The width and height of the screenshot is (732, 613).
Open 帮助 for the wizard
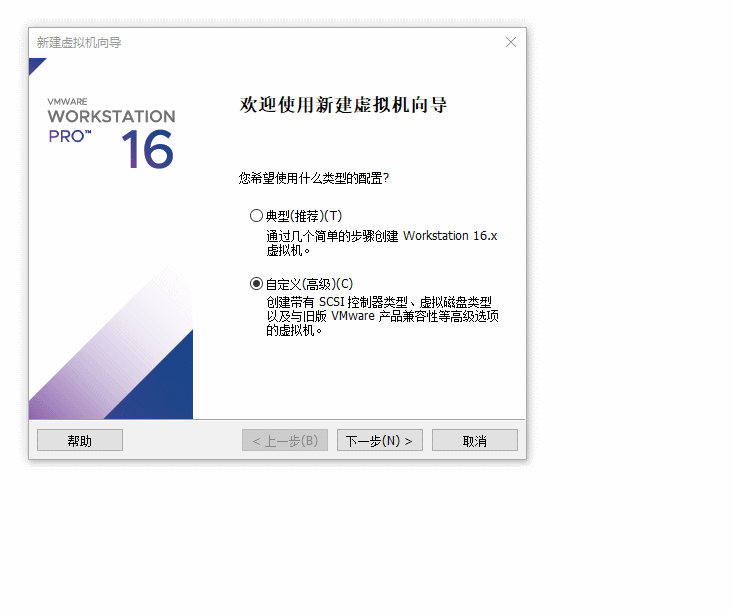pyautogui.click(x=80, y=440)
